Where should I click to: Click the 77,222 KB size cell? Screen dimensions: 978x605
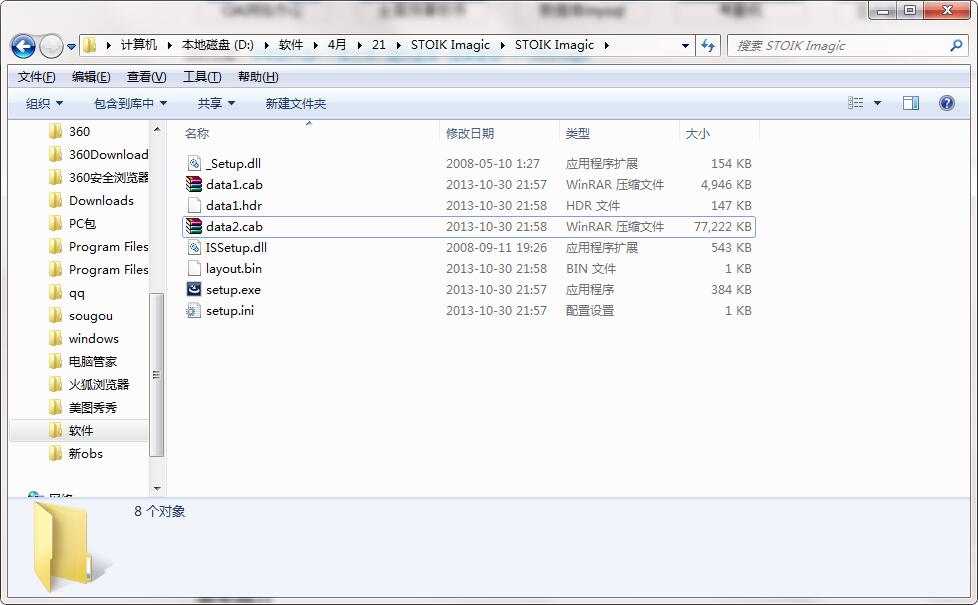click(722, 226)
